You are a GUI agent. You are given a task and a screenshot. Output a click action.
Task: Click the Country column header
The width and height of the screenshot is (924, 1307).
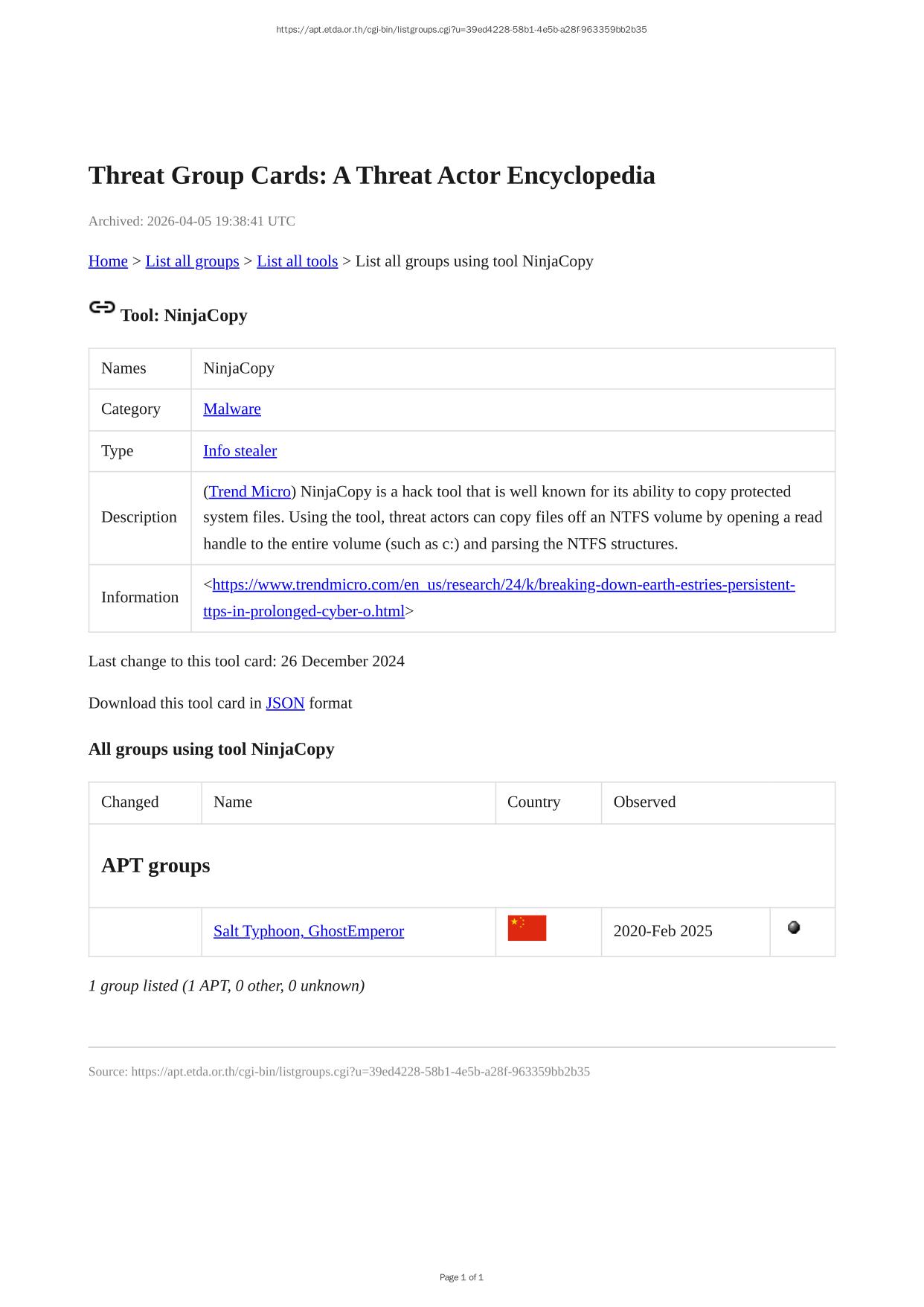[x=533, y=802]
